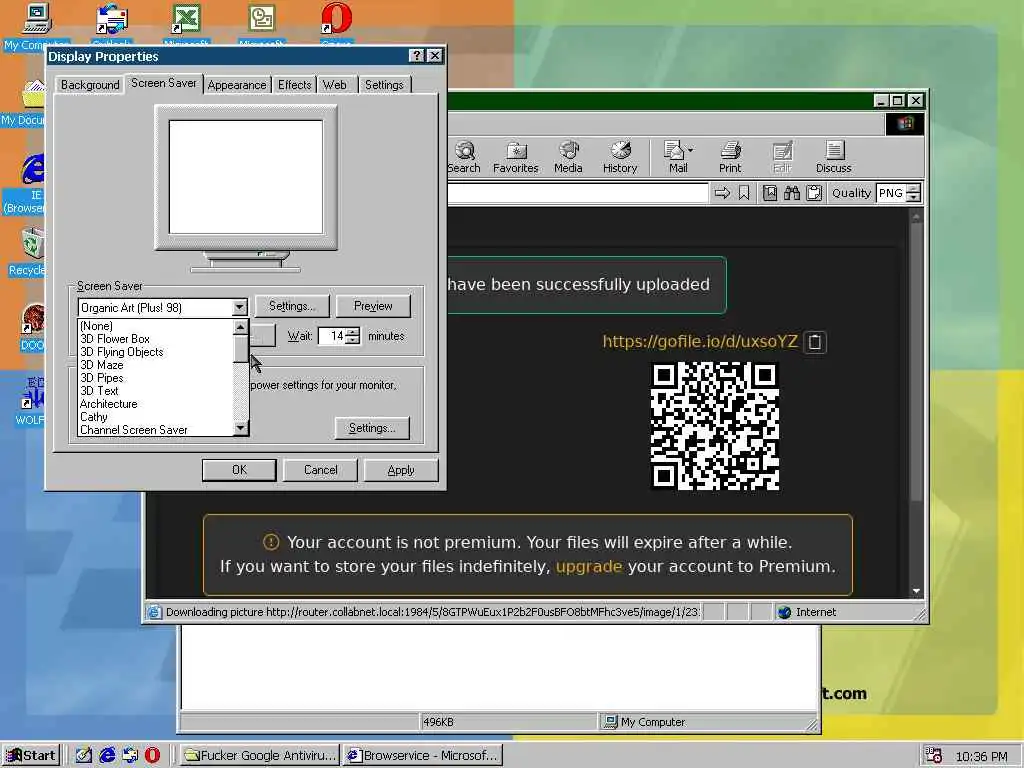
Task: Click the Go arrow beside address bar
Action: tap(722, 193)
